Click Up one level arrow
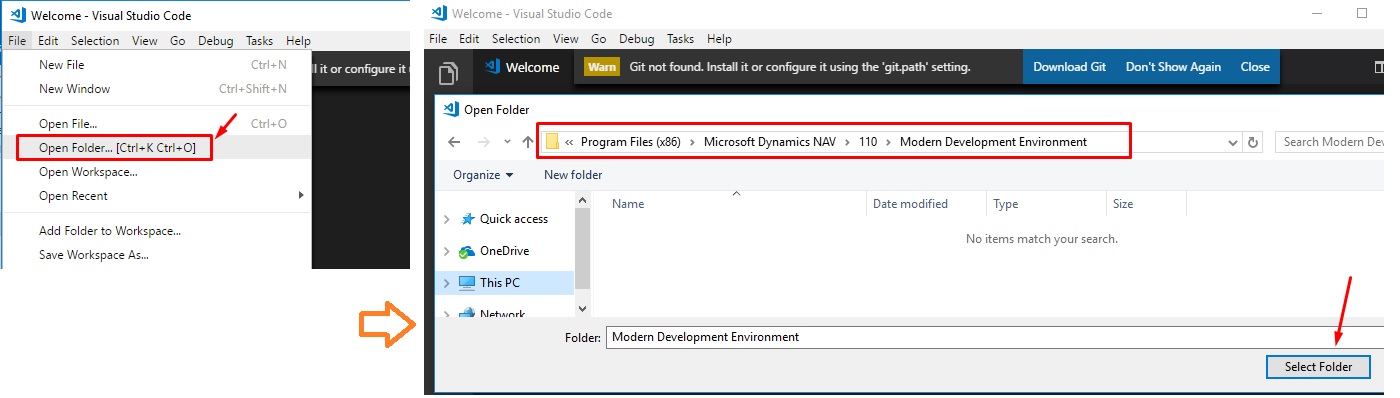Screen dimensions: 1400x398 coord(528,142)
